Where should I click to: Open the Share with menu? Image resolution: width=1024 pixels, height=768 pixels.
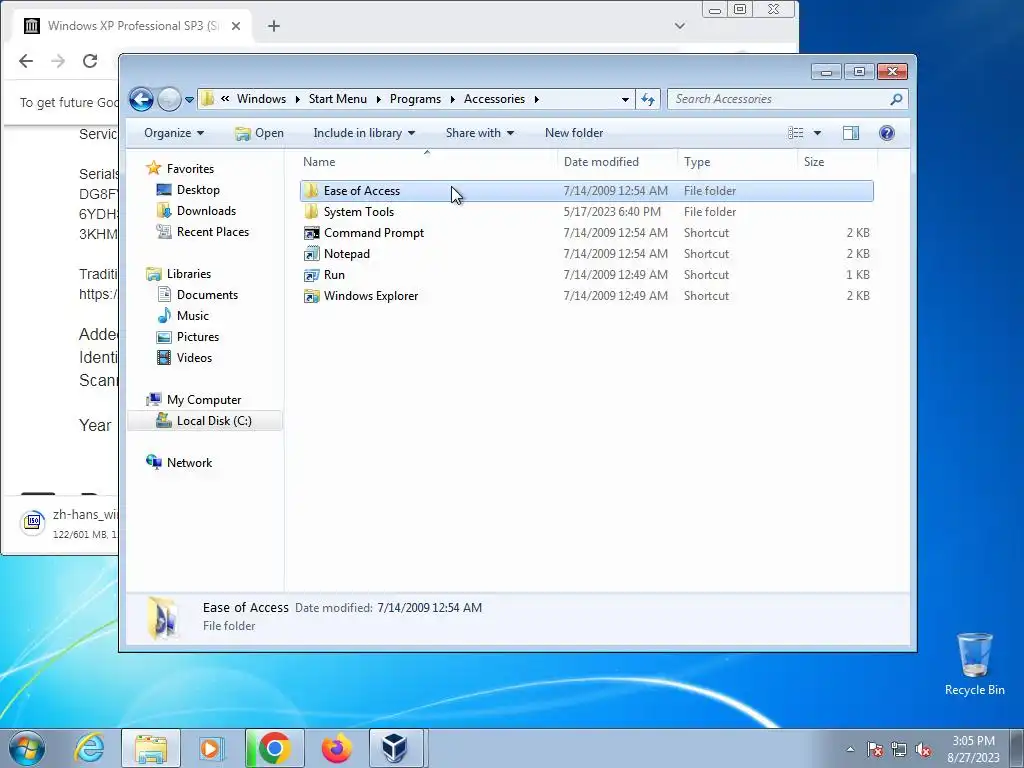click(x=479, y=133)
